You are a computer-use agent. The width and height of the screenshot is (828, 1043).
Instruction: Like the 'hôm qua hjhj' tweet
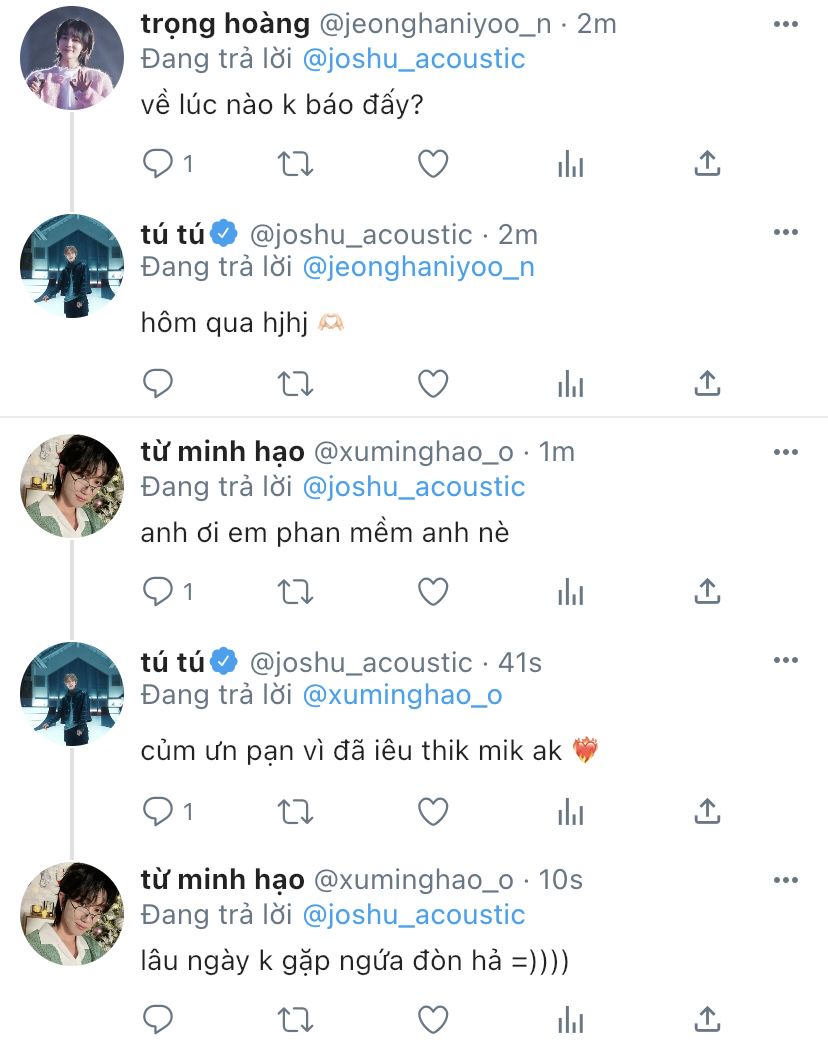(x=432, y=382)
